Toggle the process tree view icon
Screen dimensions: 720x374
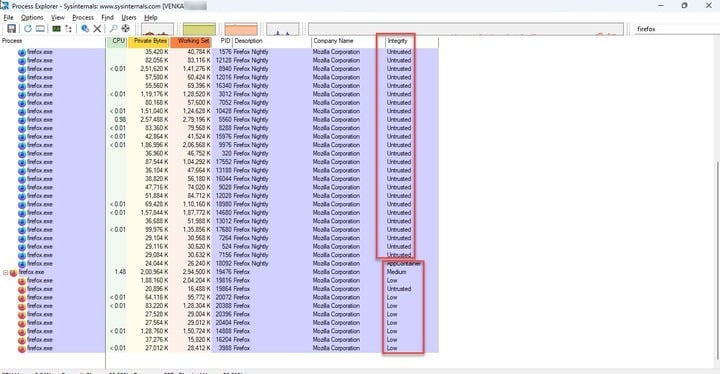tap(68, 28)
